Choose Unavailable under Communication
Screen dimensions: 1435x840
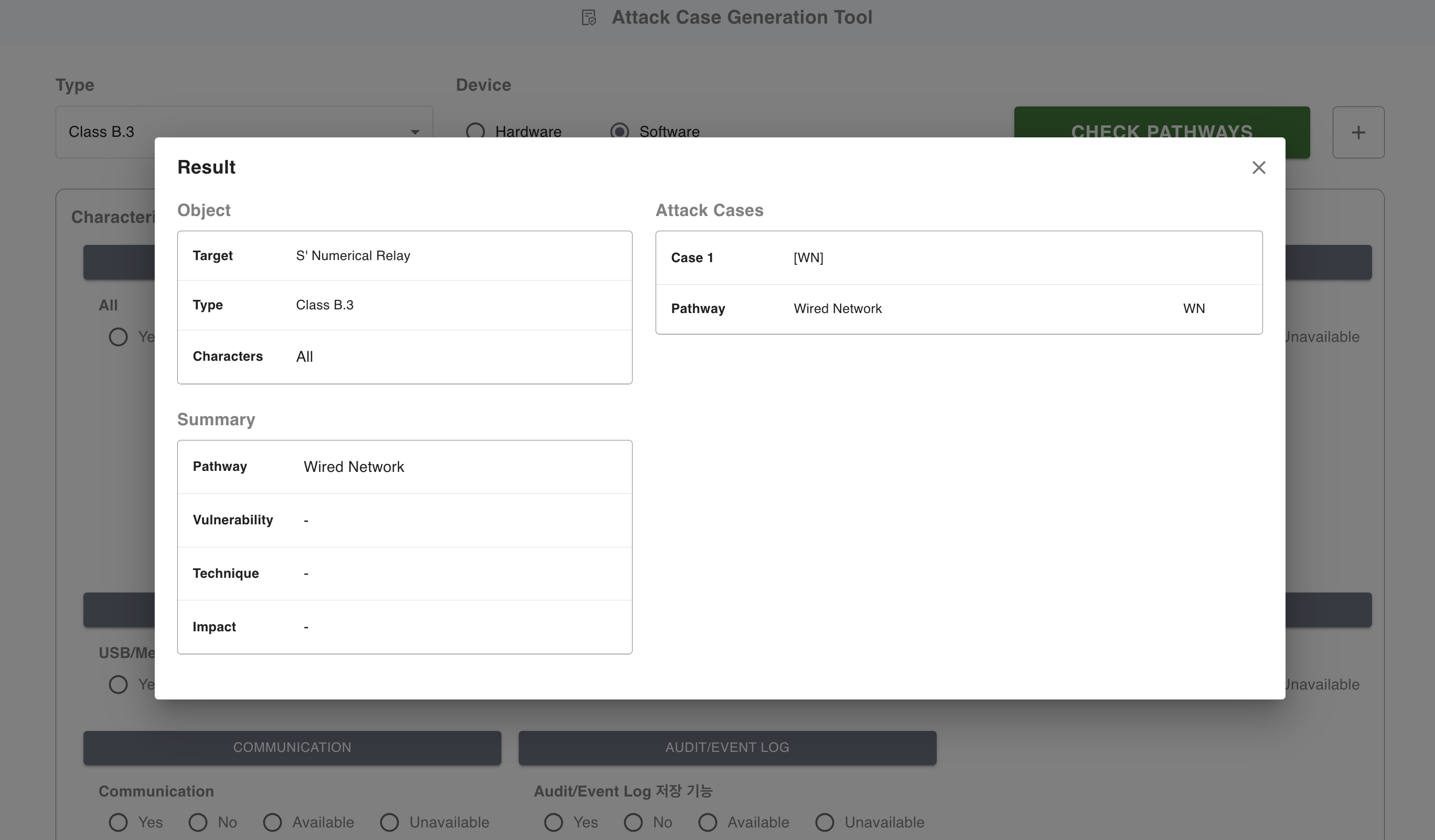tap(390, 822)
